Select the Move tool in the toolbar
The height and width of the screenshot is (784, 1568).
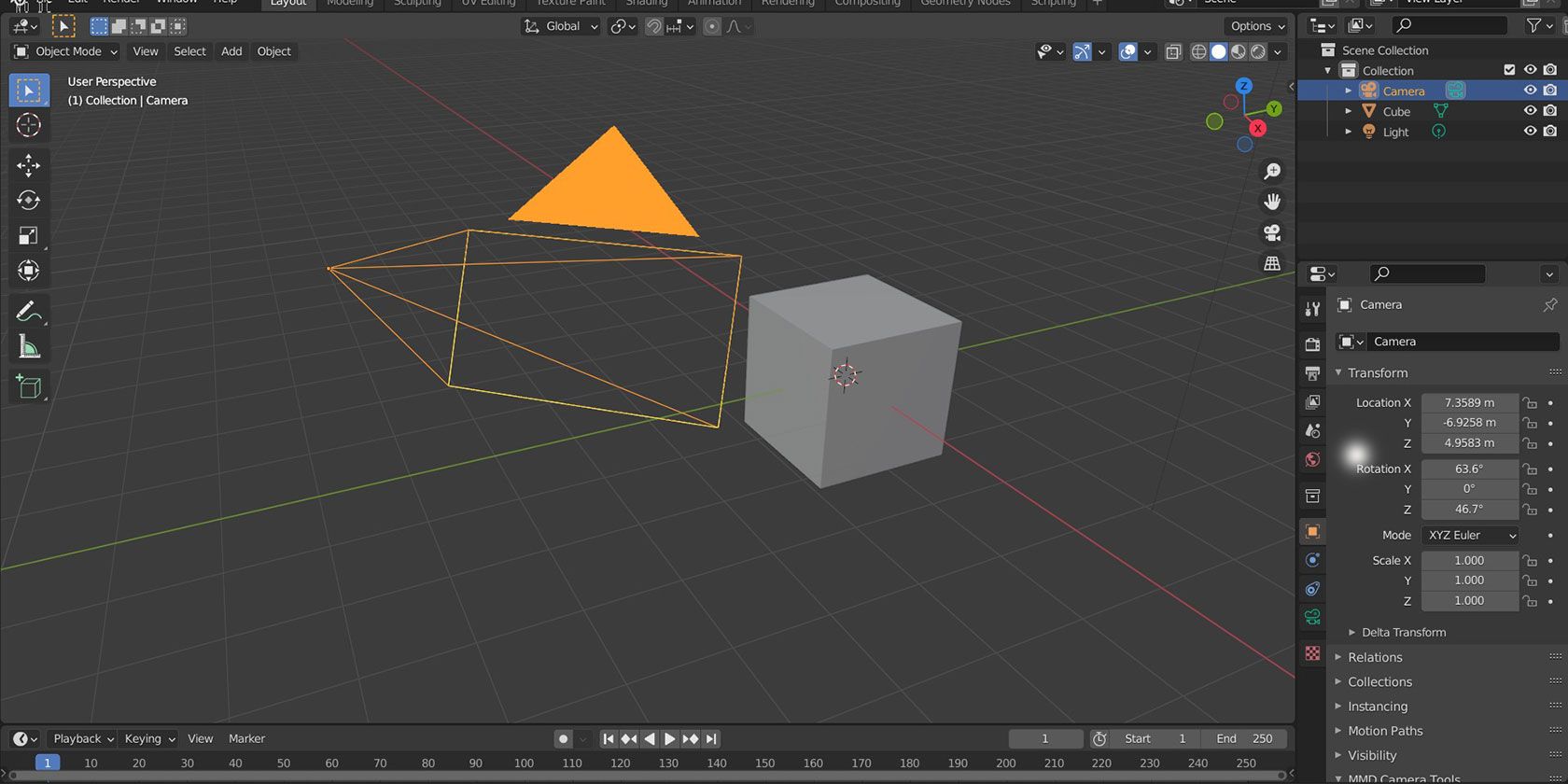pos(28,165)
